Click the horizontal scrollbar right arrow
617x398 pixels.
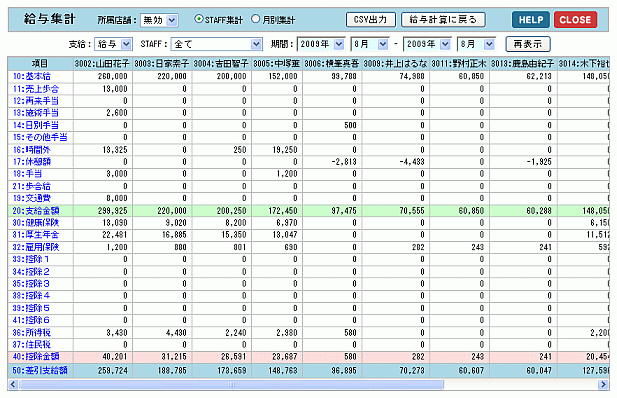click(603, 384)
